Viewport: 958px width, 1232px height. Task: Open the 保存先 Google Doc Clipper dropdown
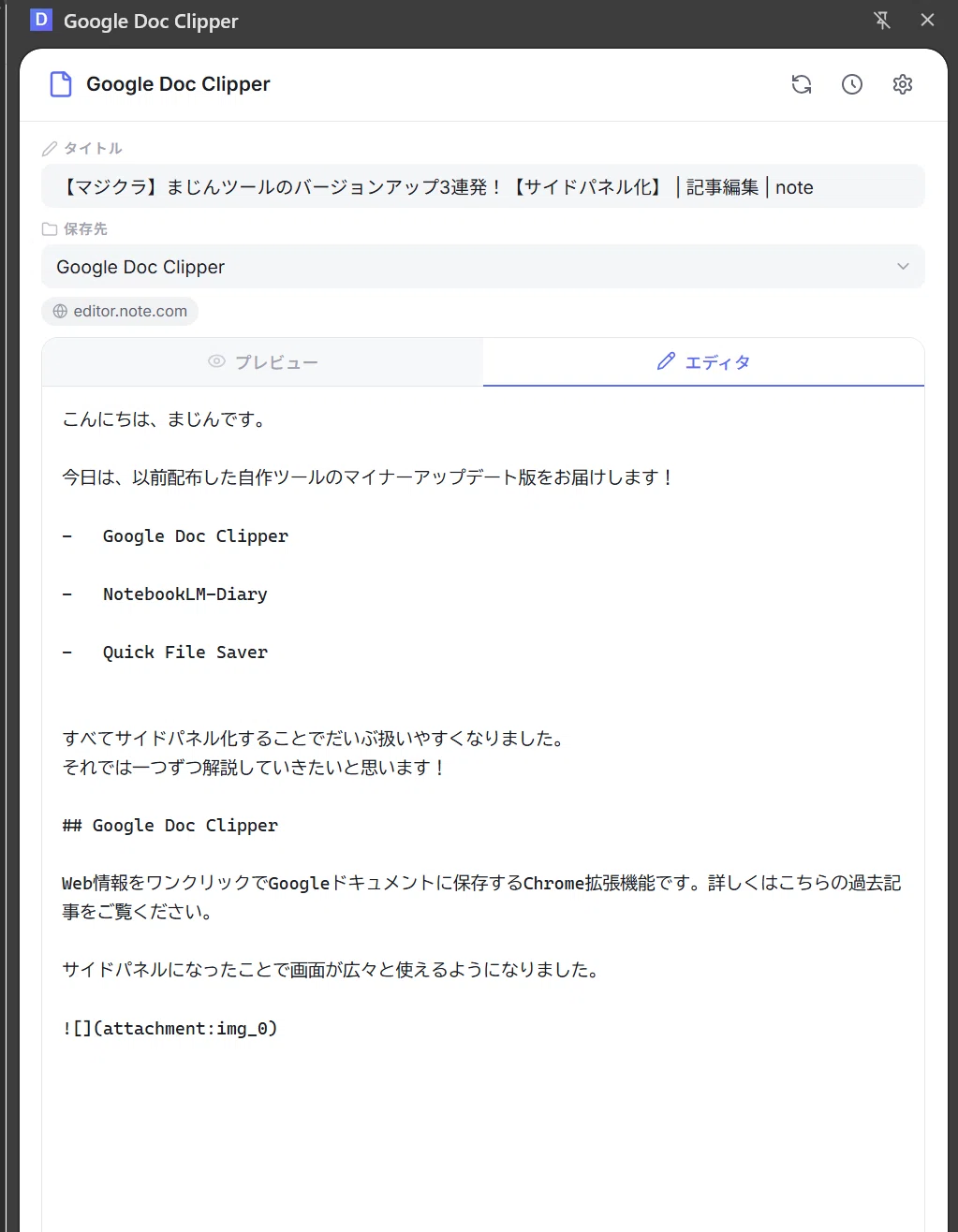point(483,267)
